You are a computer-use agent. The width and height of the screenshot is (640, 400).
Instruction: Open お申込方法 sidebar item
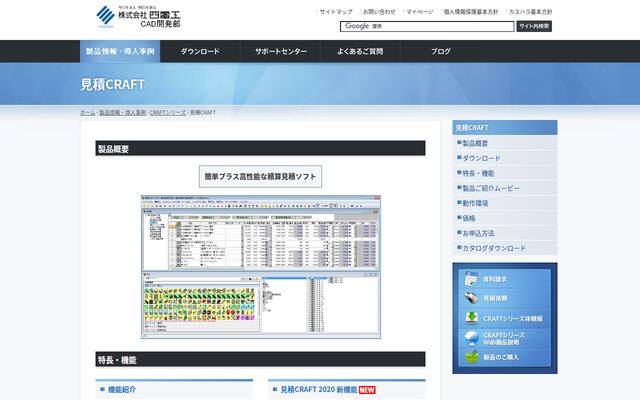(504, 233)
